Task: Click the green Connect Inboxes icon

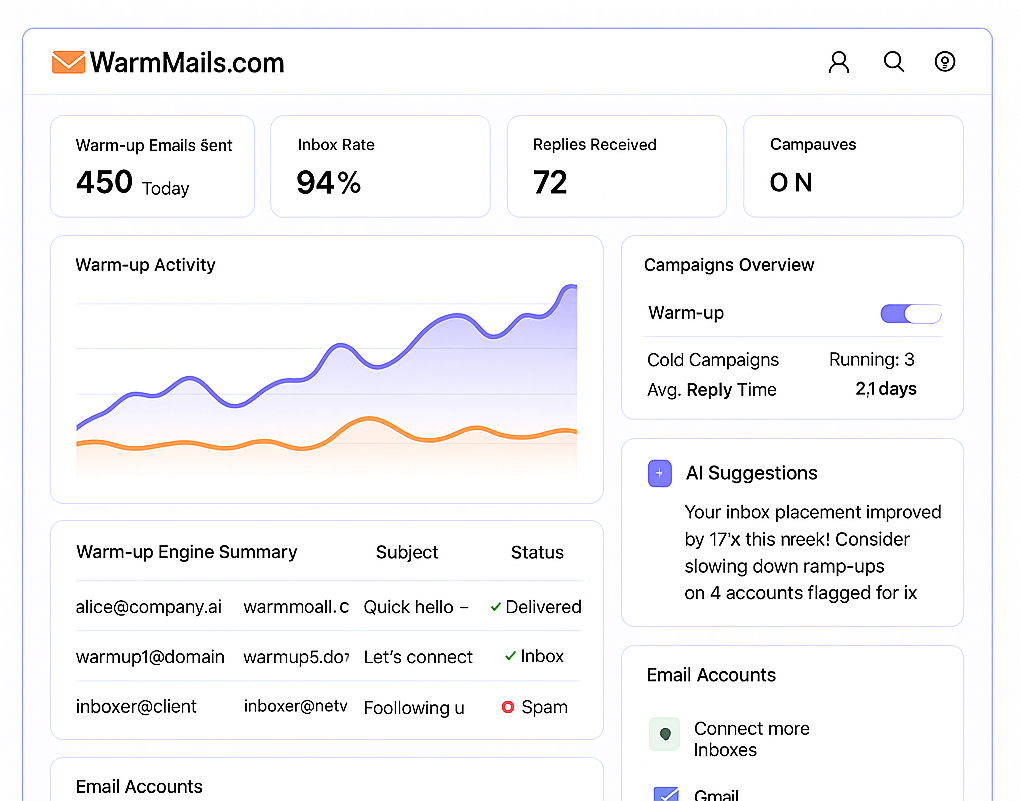Action: [664, 734]
